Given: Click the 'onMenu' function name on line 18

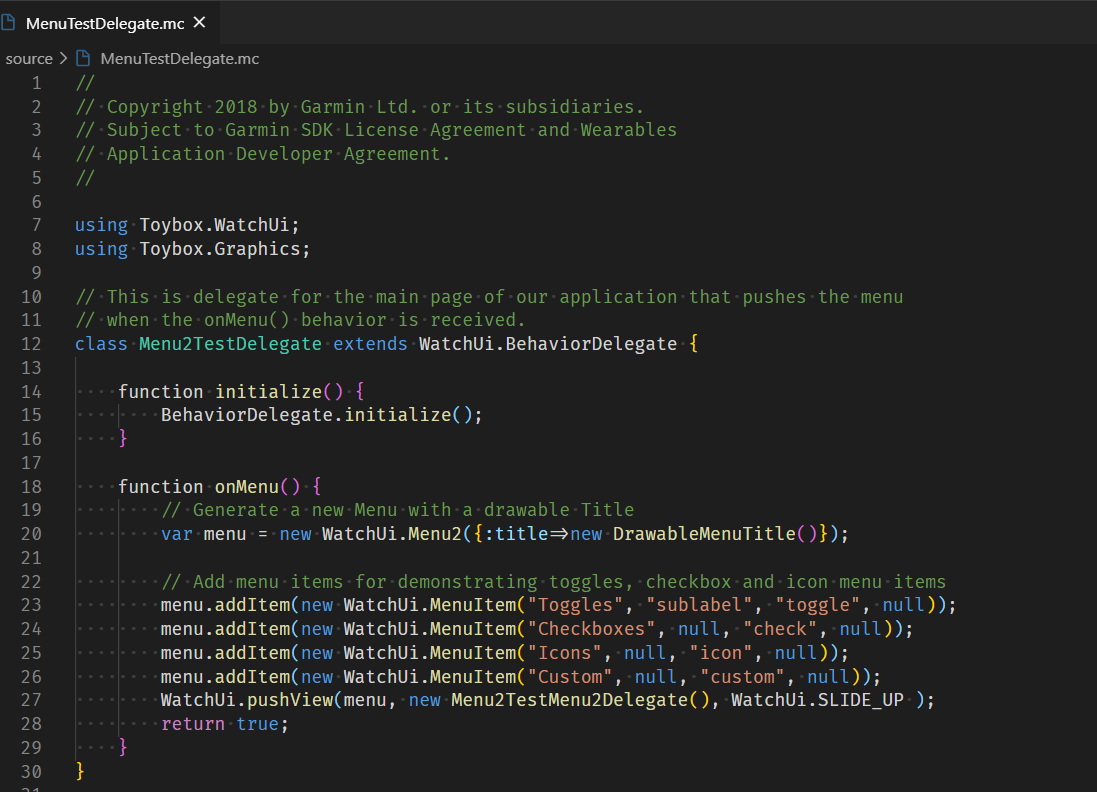Looking at the screenshot, I should pyautogui.click(x=247, y=487).
